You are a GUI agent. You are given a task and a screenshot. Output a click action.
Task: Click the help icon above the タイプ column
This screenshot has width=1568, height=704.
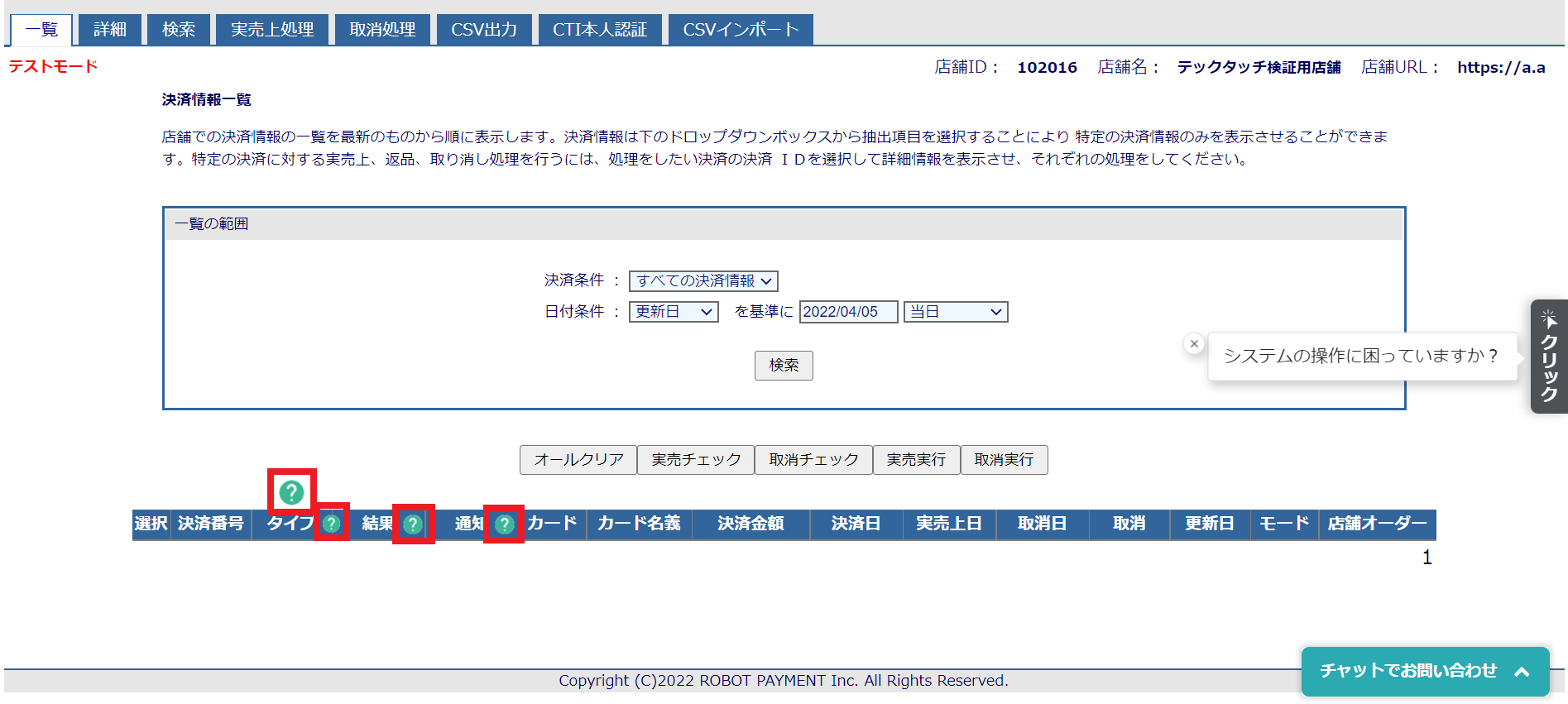pos(291,492)
